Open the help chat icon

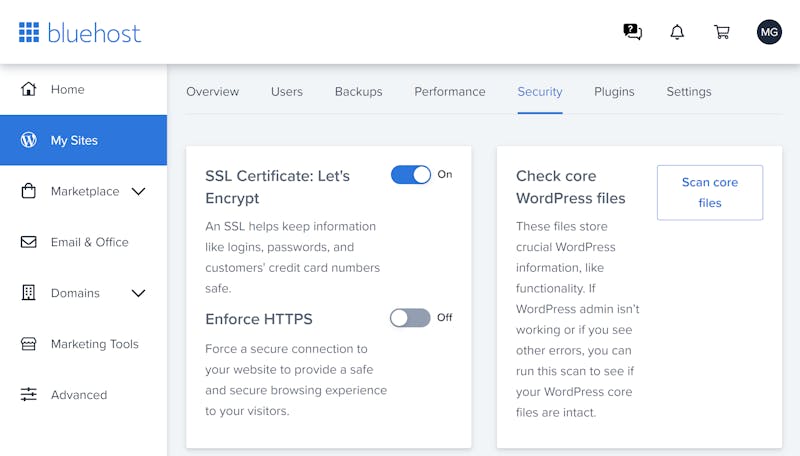(633, 32)
